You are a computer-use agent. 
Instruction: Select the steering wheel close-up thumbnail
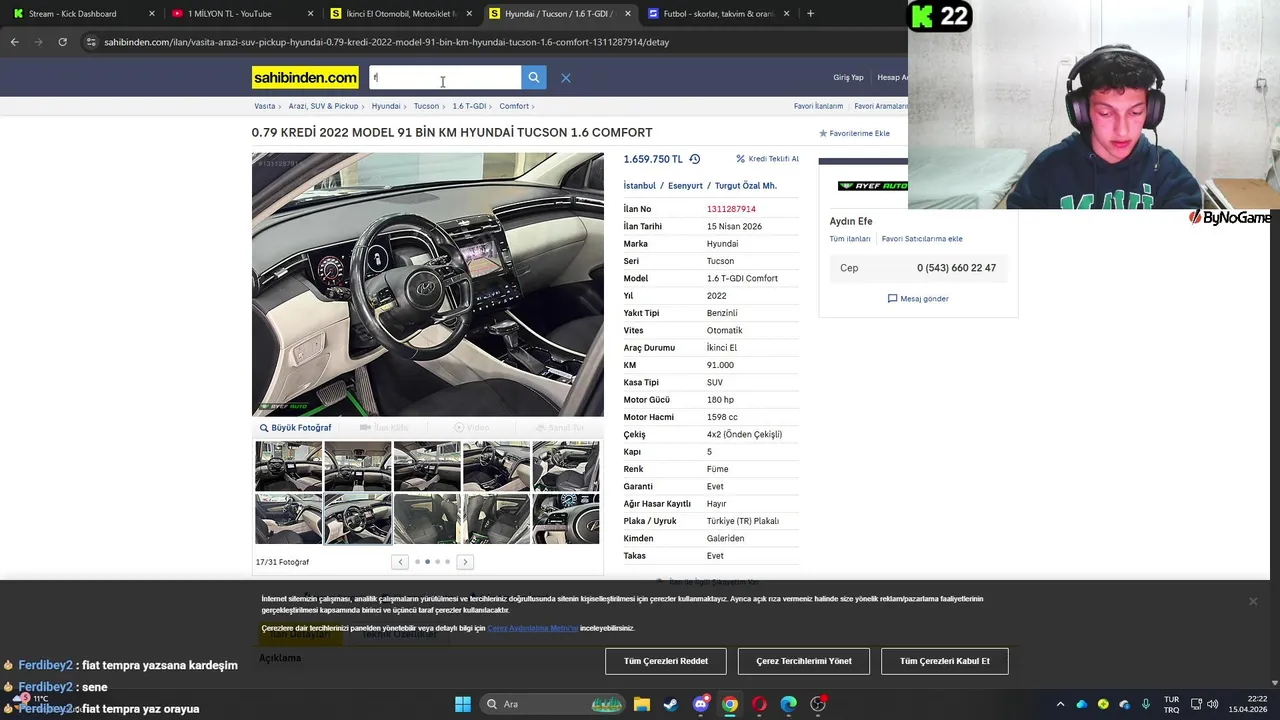[x=566, y=518]
